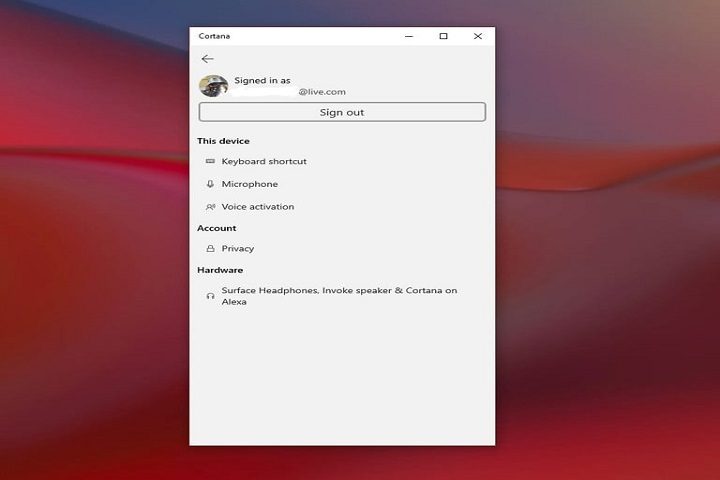Open the Microphone settings entry

(250, 184)
